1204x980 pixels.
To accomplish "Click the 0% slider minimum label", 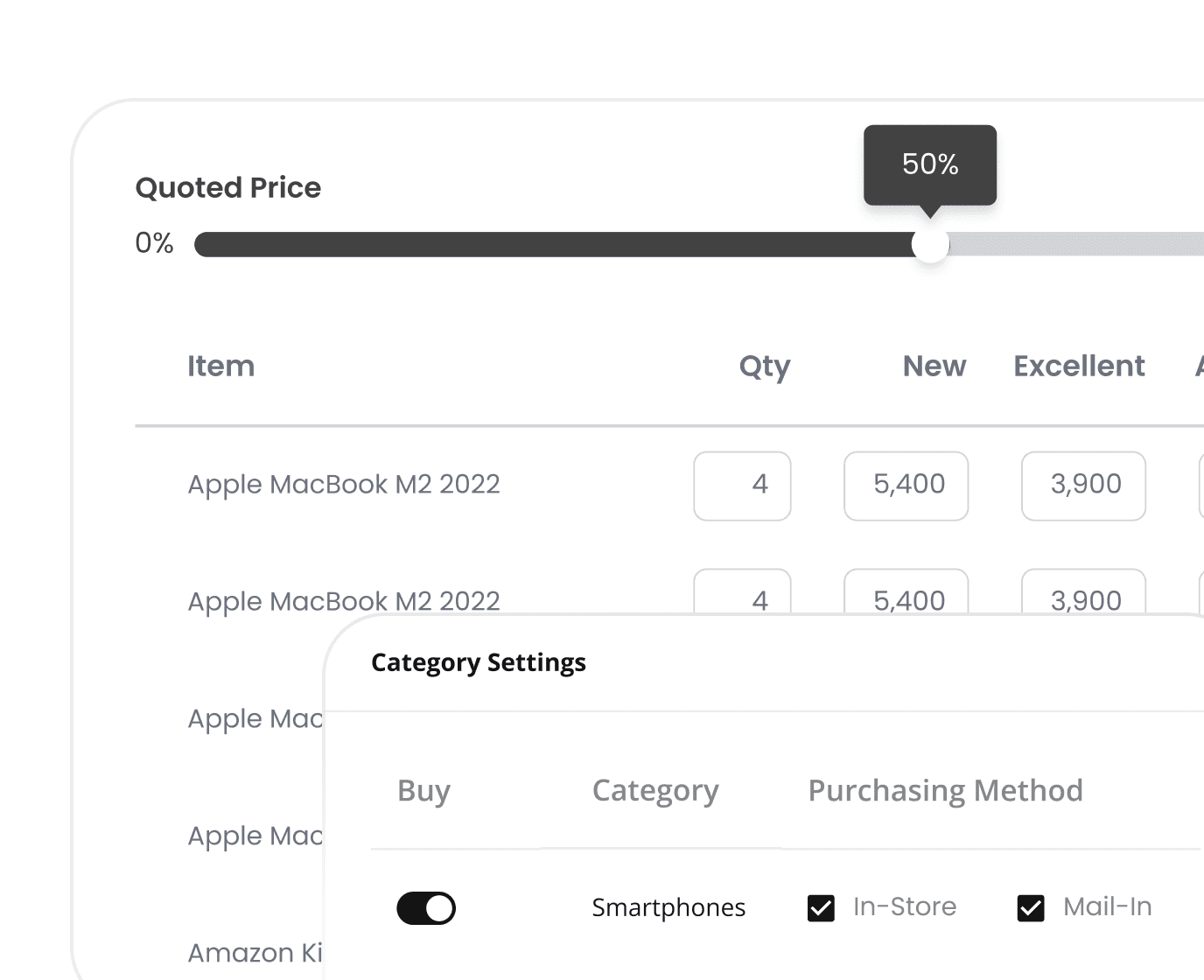I will pos(154,243).
